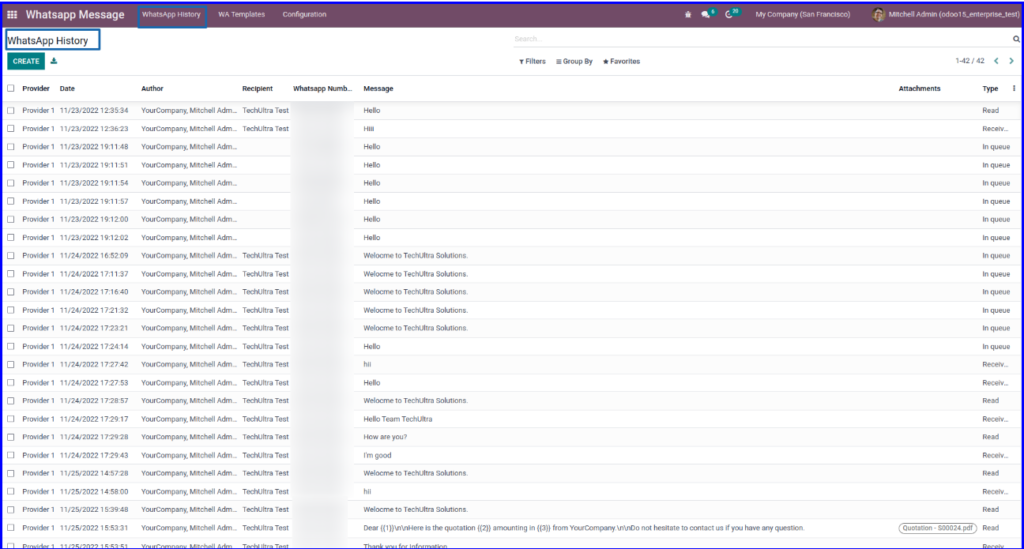The image size is (1024, 549).
Task: Sort by the Provider column header
Action: (x=36, y=88)
